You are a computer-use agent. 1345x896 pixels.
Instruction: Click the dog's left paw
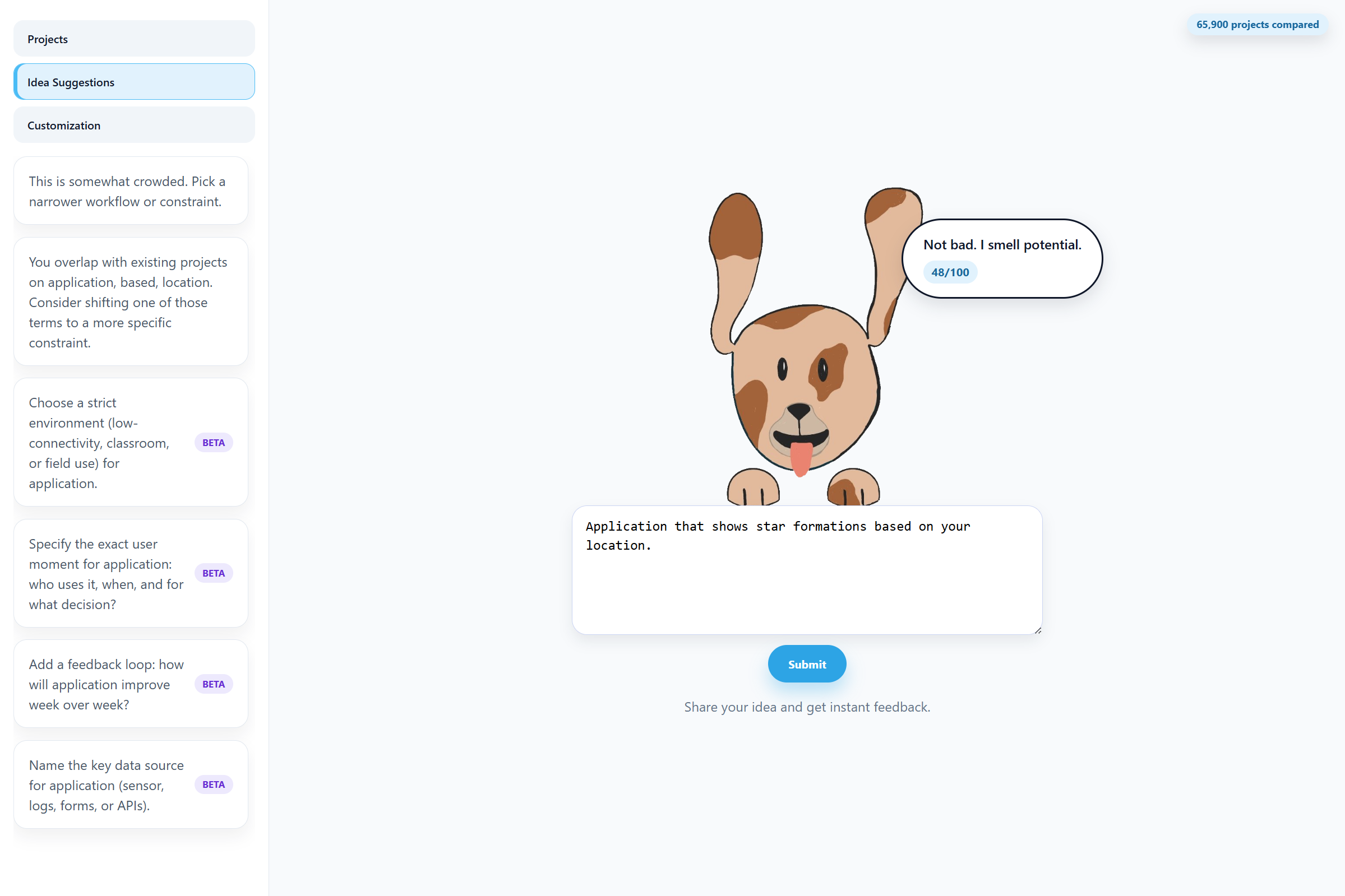(753, 488)
